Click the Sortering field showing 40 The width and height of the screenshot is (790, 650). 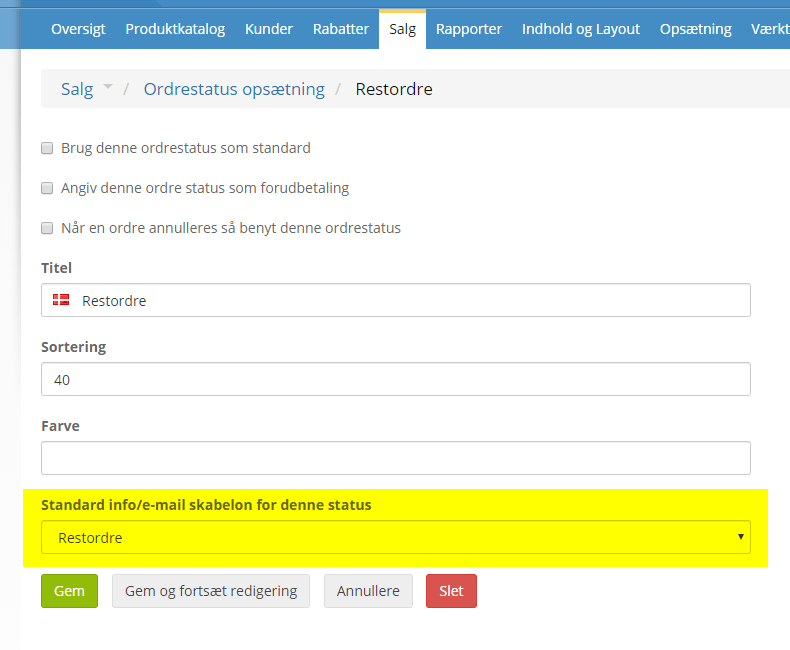point(396,379)
